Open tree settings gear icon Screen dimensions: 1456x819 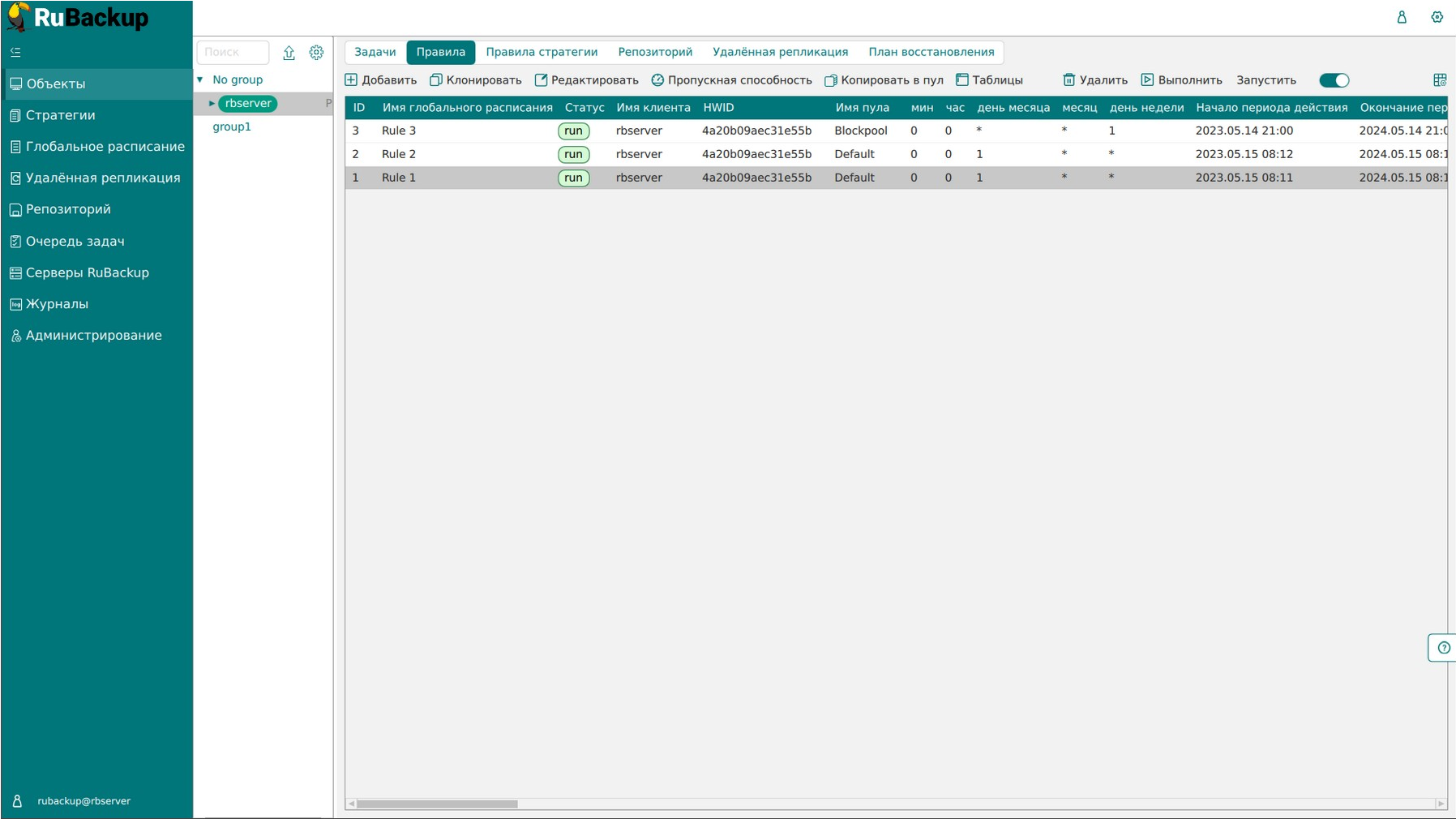316,53
